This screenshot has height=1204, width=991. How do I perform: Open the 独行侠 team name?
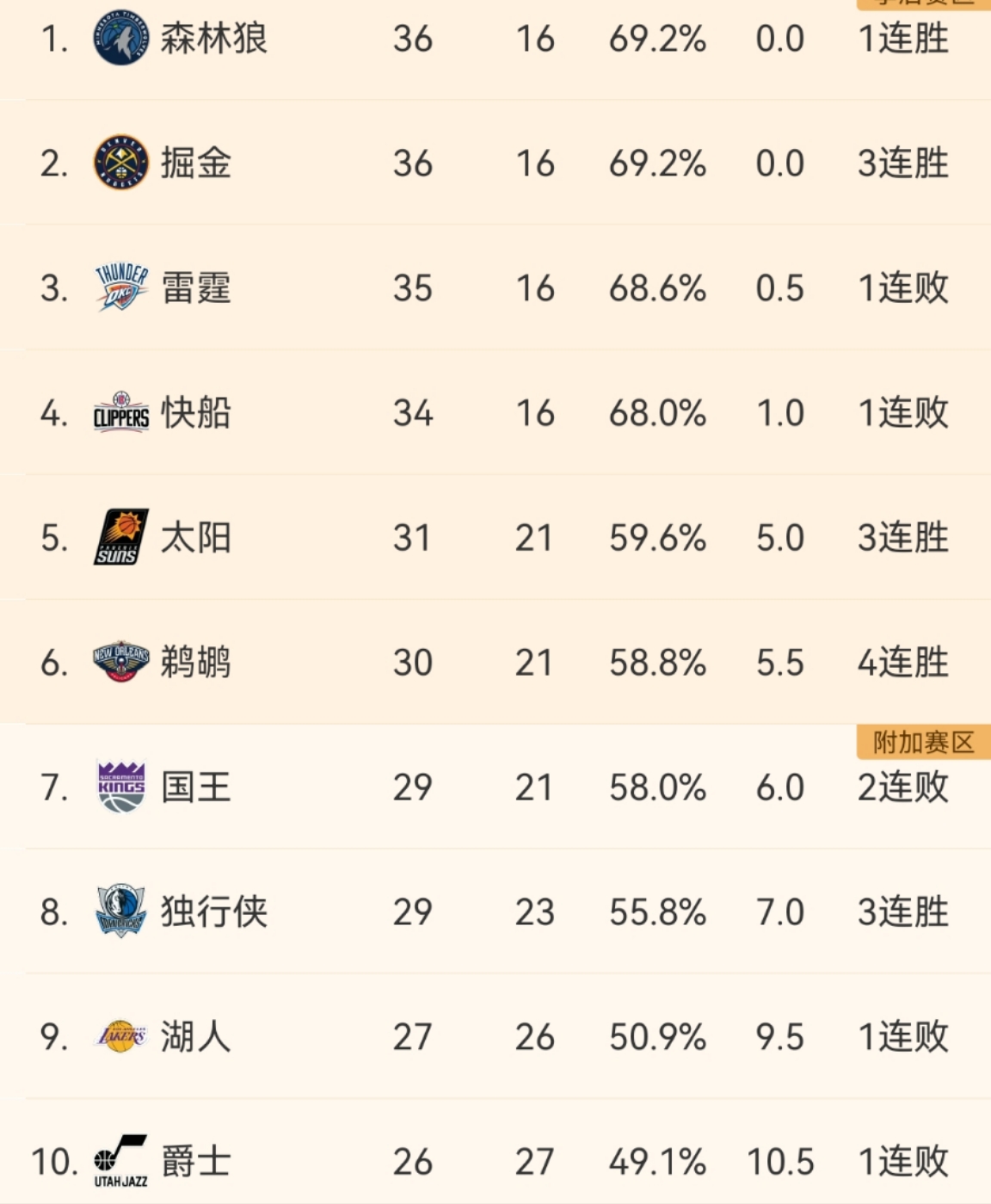(213, 911)
